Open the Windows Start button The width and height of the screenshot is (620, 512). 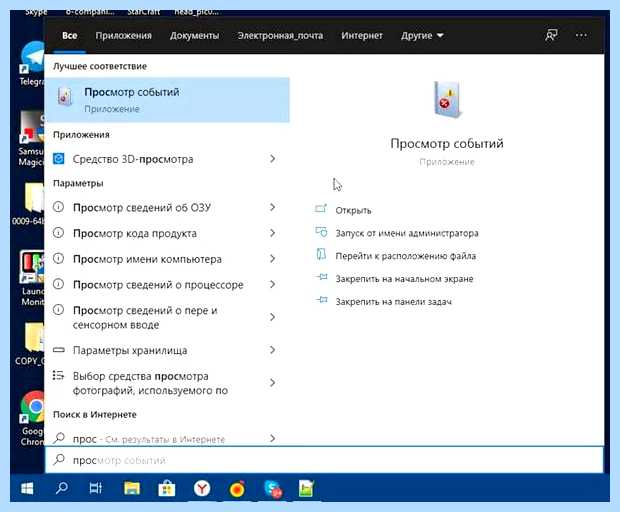(x=27, y=489)
